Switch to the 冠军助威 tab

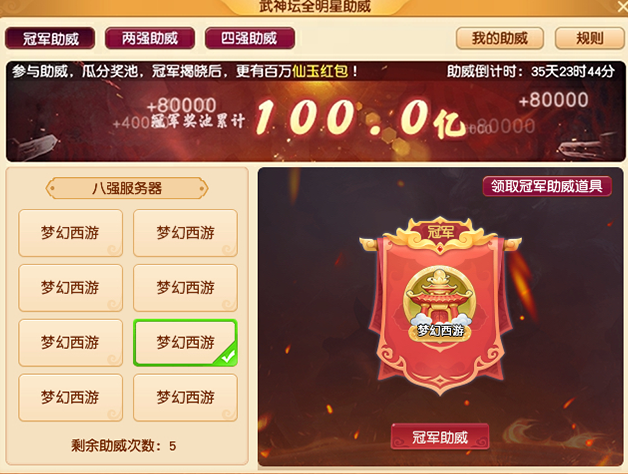point(50,38)
